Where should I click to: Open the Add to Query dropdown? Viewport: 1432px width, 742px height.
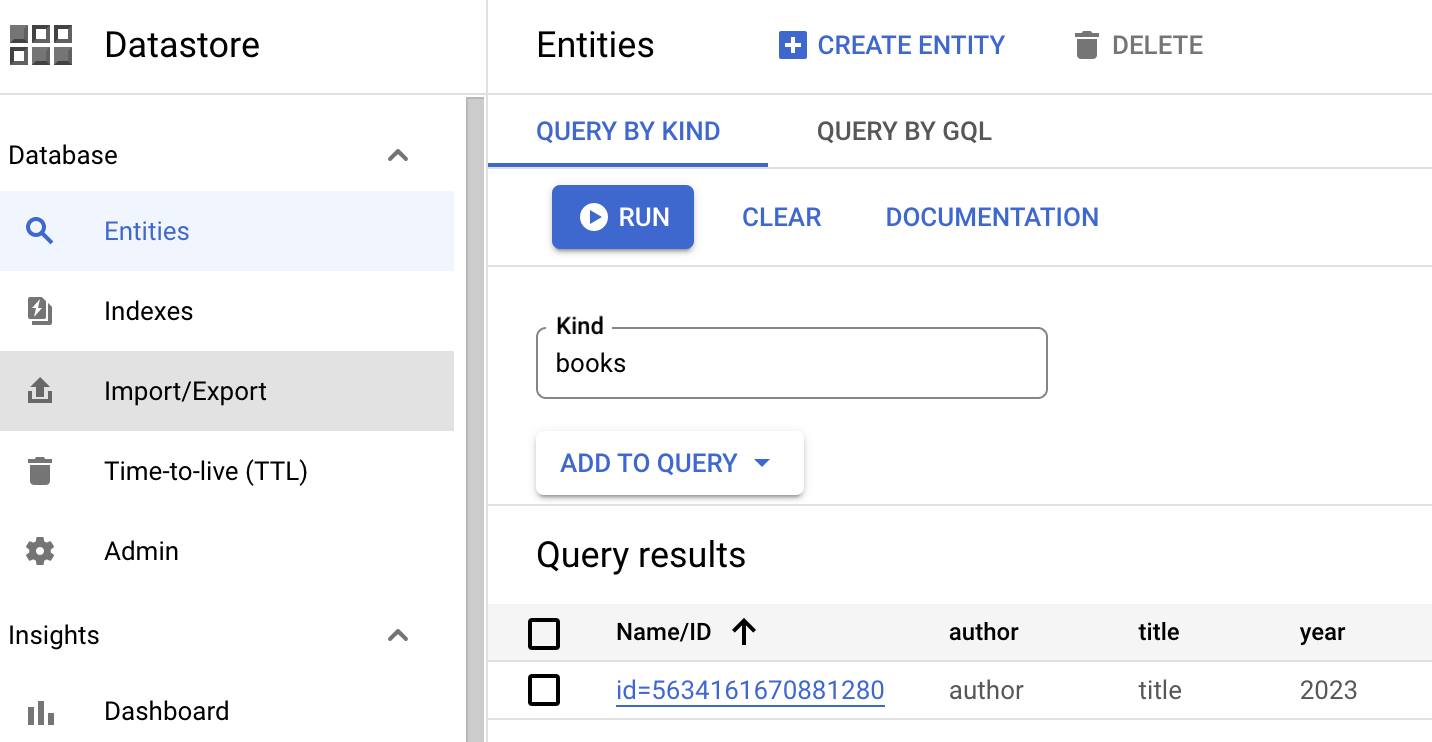[x=669, y=463]
